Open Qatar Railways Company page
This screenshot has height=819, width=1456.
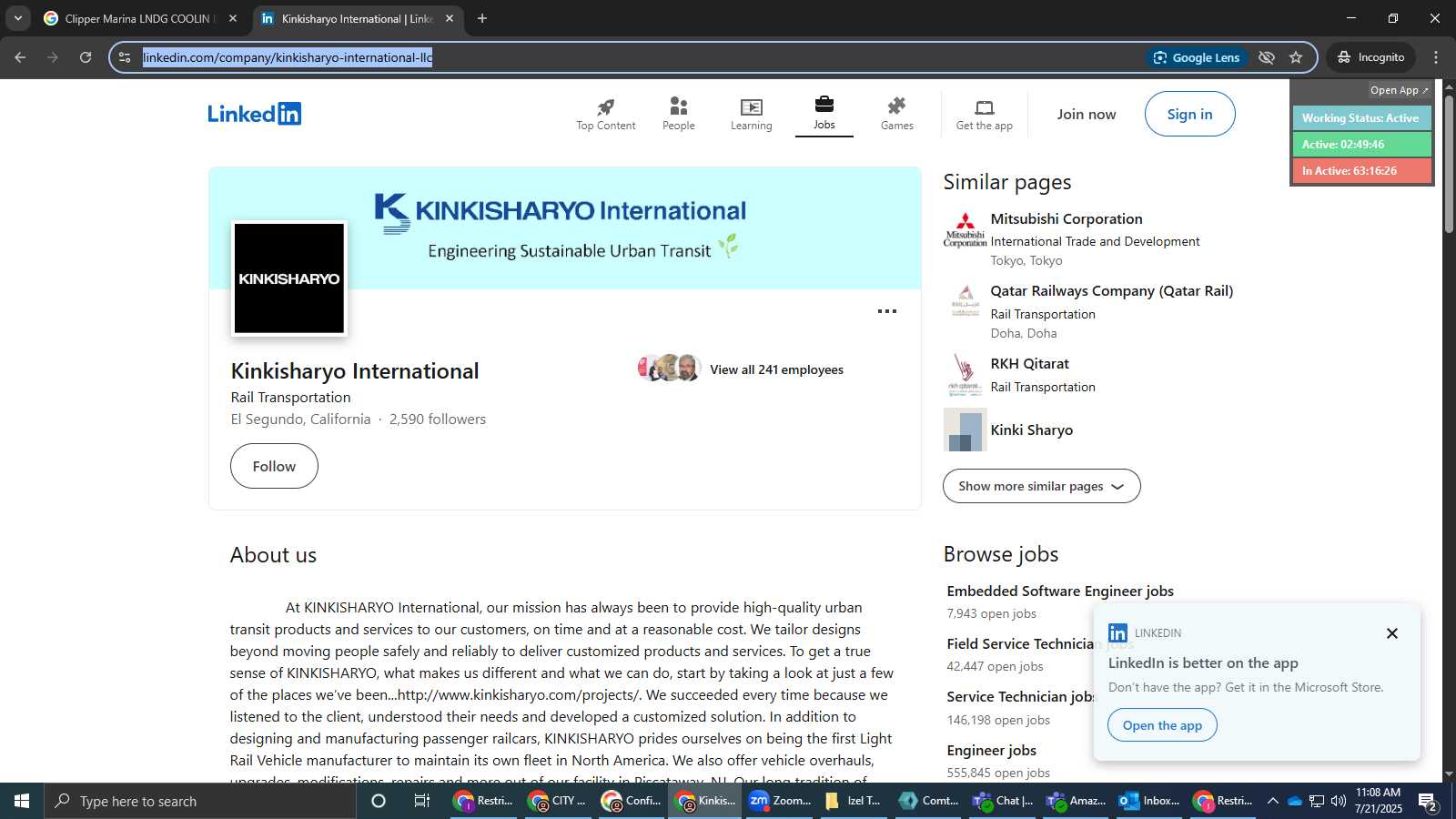(x=1111, y=291)
